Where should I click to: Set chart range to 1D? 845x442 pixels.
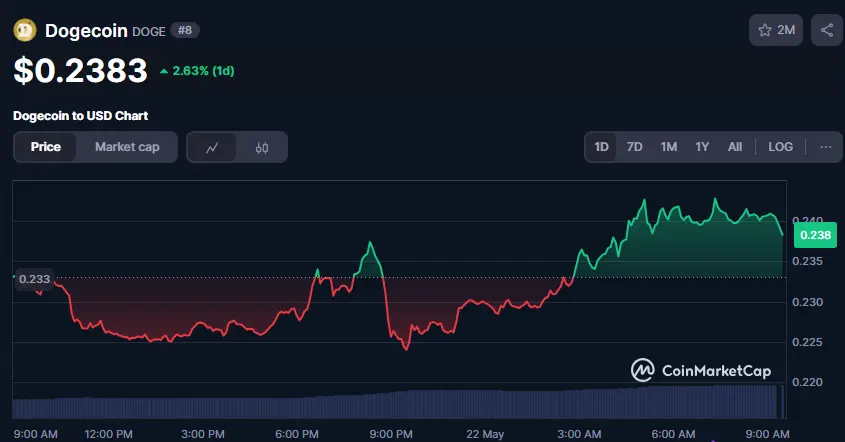pyautogui.click(x=601, y=147)
